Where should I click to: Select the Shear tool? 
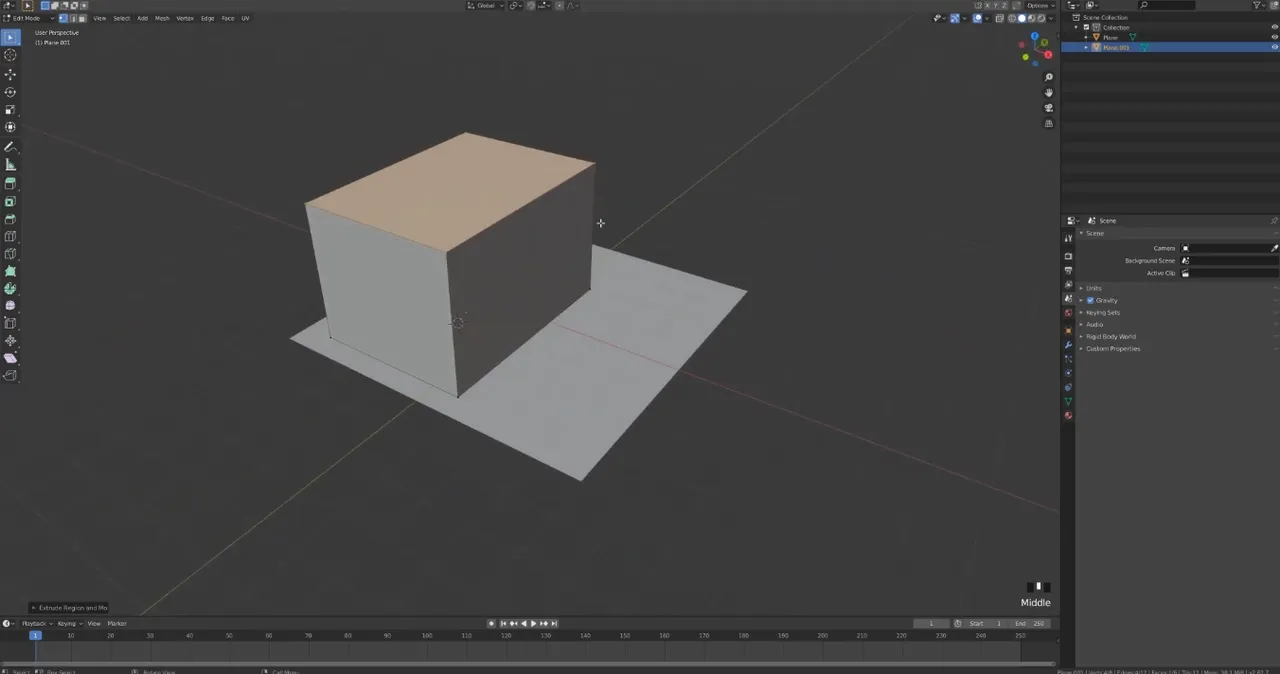pyautogui.click(x=10, y=358)
